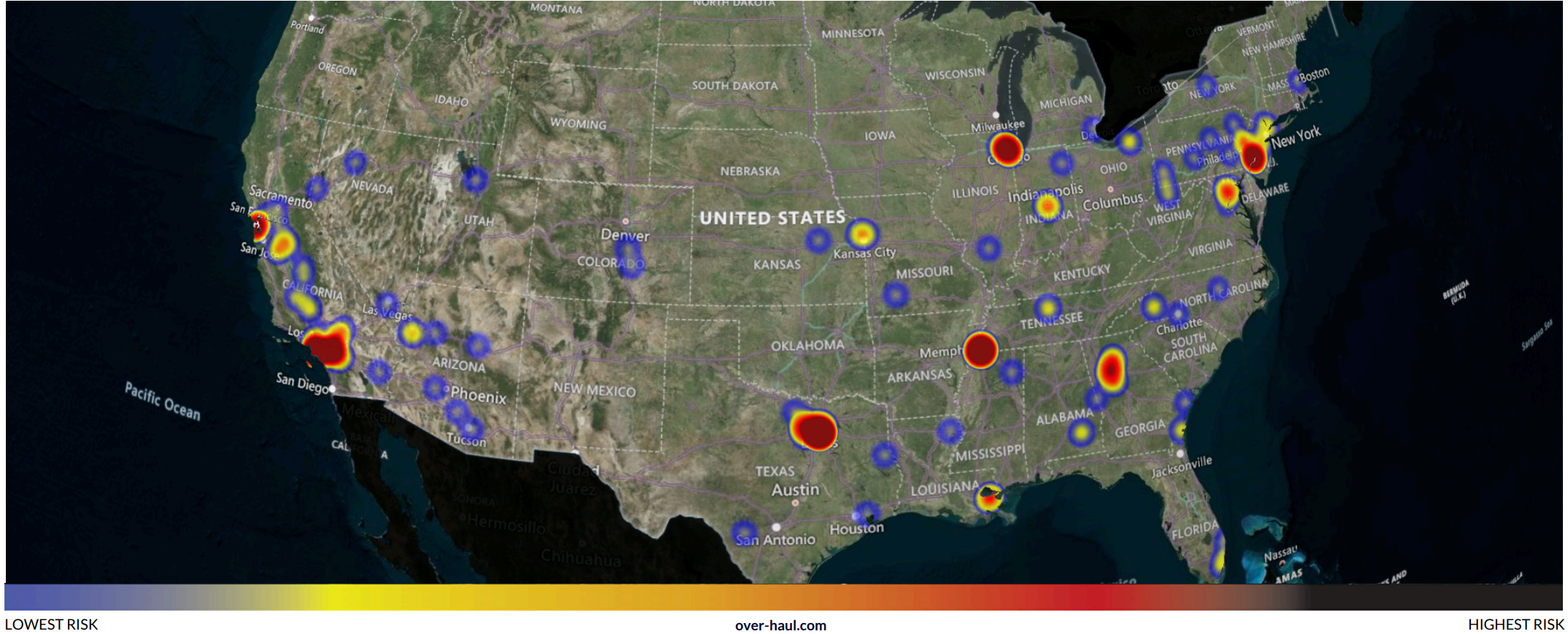Click the LOUISIANA state label
Image resolution: width=1568 pixels, height=634 pixels.
[945, 487]
